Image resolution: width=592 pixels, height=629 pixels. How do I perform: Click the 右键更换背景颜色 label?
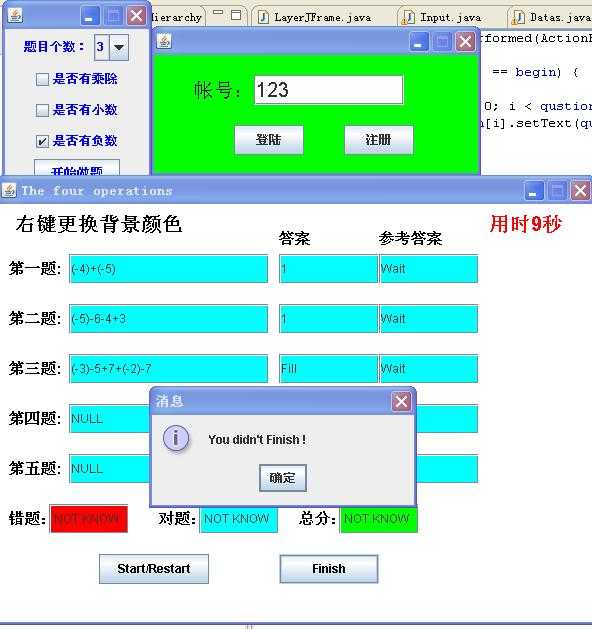click(x=99, y=224)
